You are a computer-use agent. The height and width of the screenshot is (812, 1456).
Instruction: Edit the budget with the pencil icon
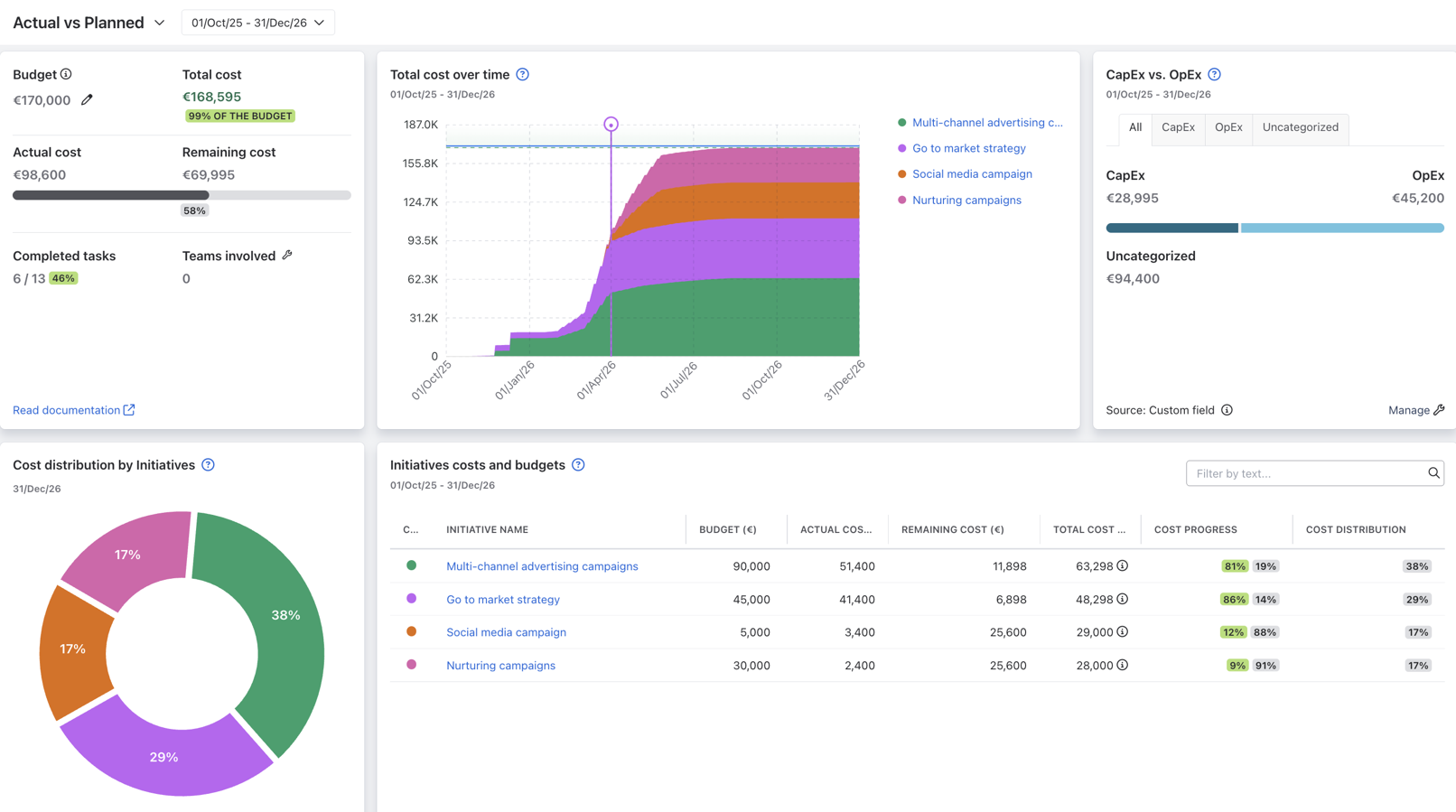(x=87, y=100)
